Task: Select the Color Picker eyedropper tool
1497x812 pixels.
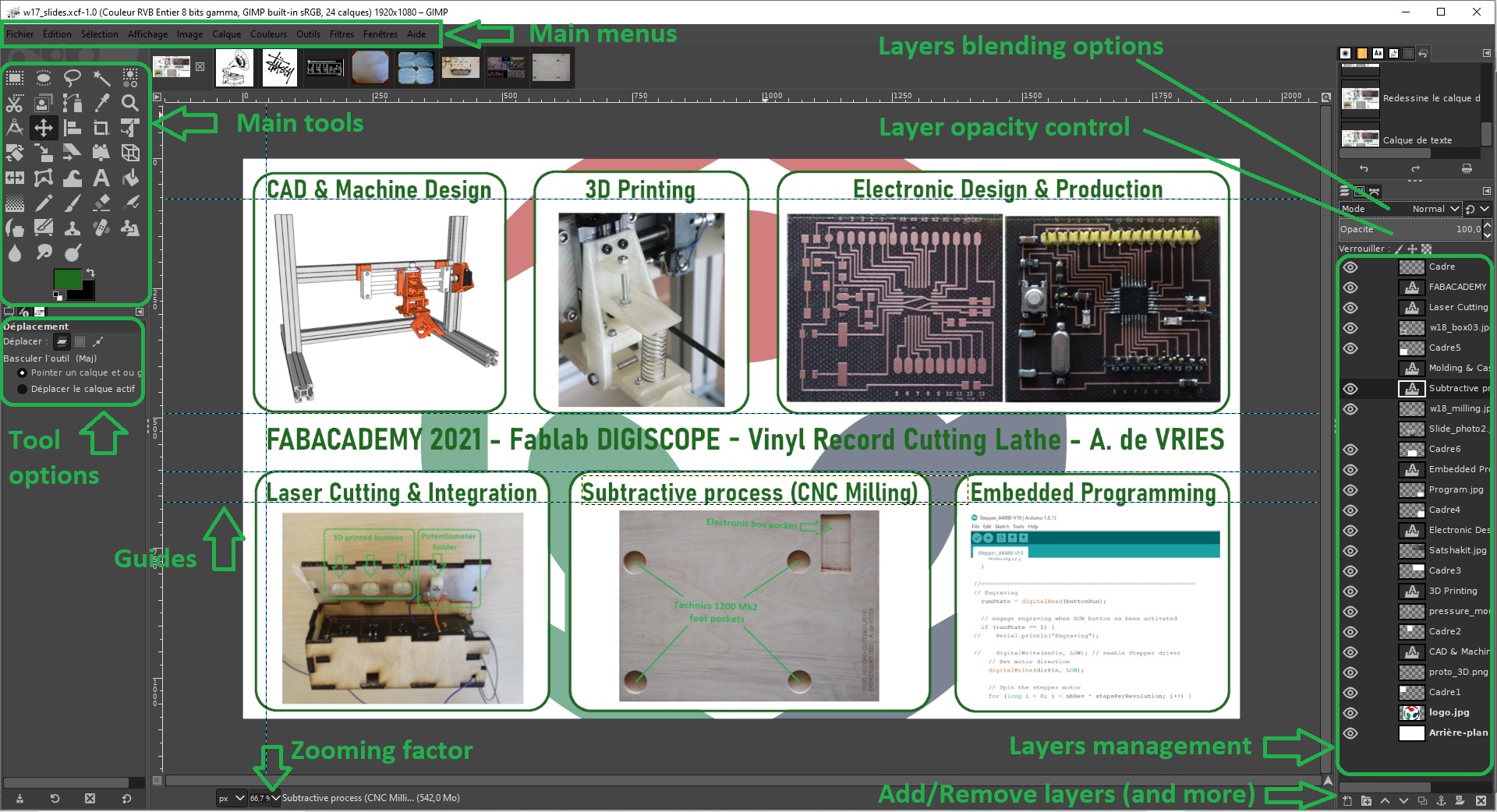Action: point(101,103)
